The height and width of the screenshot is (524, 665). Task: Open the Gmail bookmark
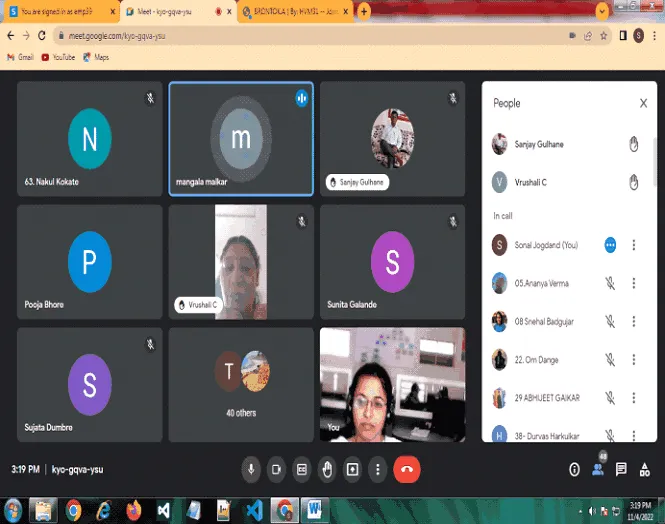point(20,57)
